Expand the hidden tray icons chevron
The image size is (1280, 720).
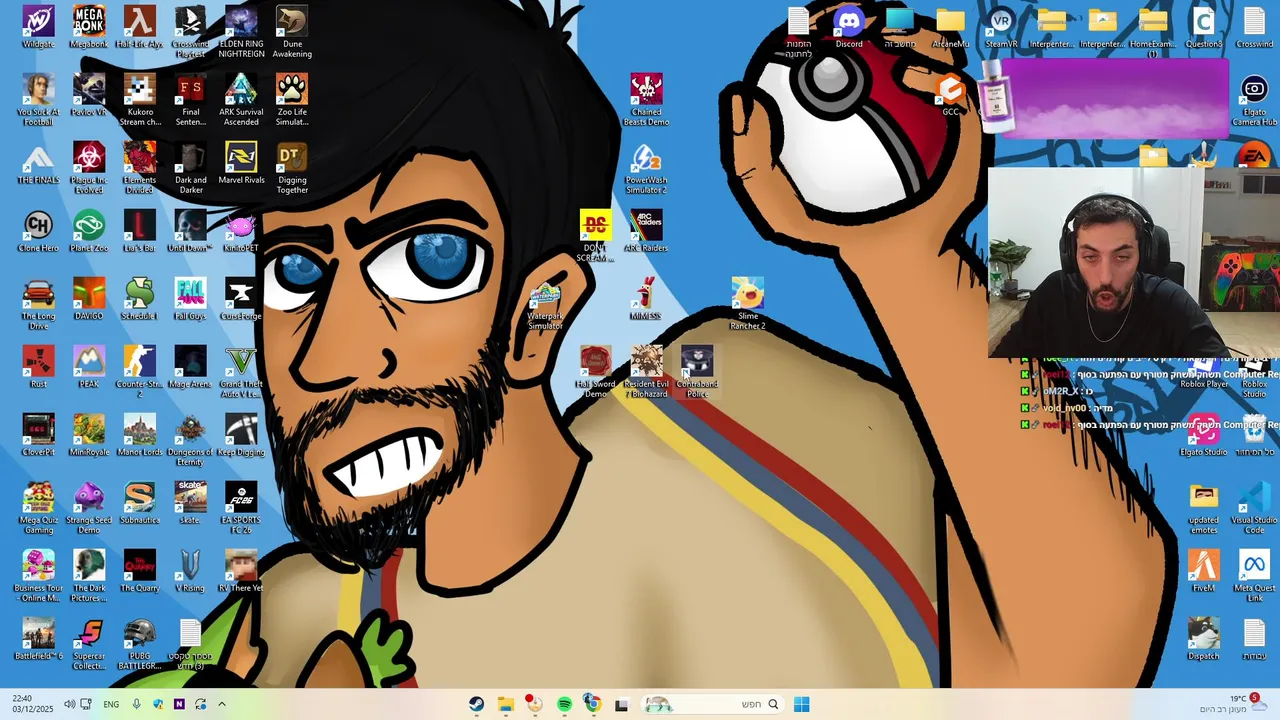point(222,704)
